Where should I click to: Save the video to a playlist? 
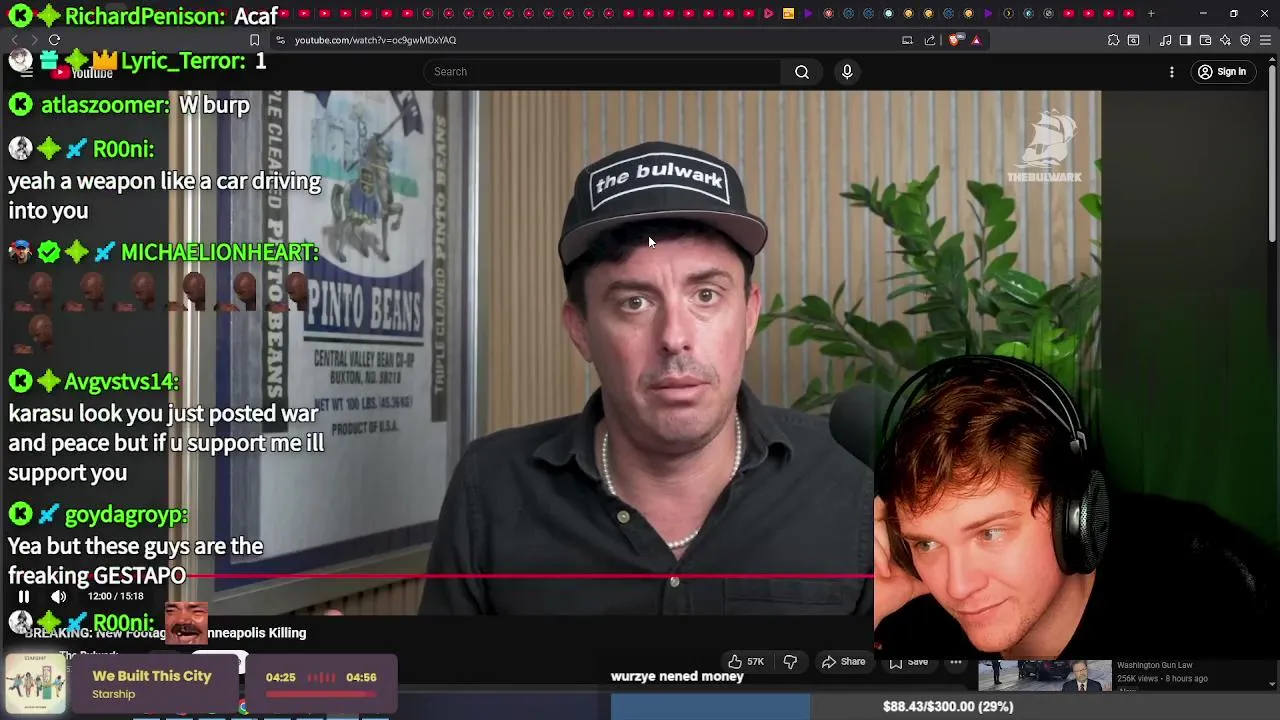909,661
